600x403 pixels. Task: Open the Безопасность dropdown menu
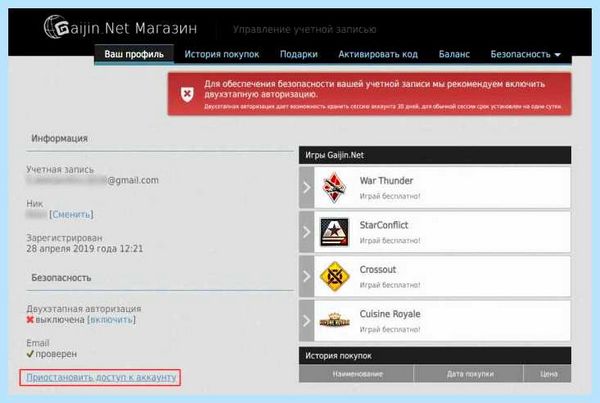[x=525, y=54]
